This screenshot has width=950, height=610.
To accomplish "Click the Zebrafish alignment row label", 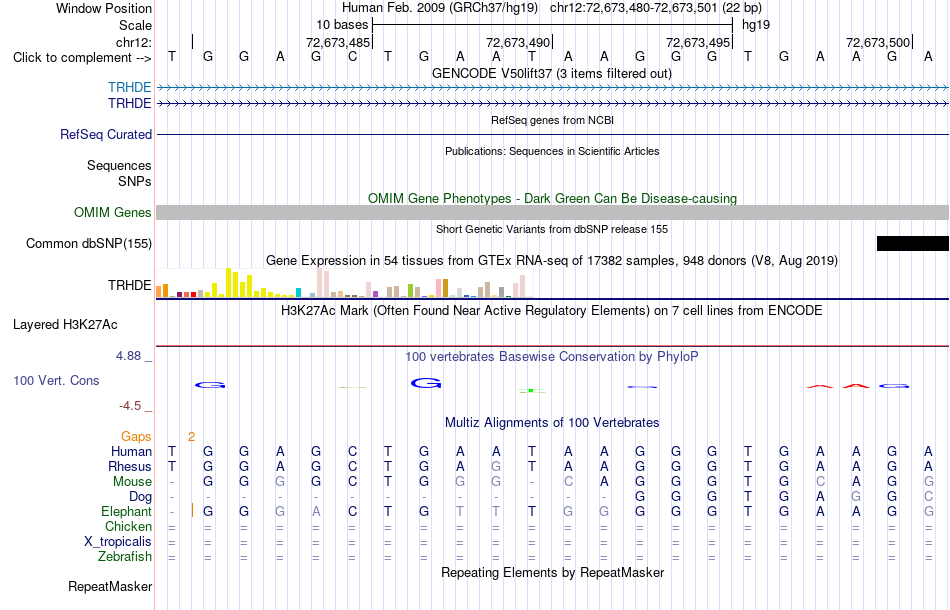I will pos(125,556).
